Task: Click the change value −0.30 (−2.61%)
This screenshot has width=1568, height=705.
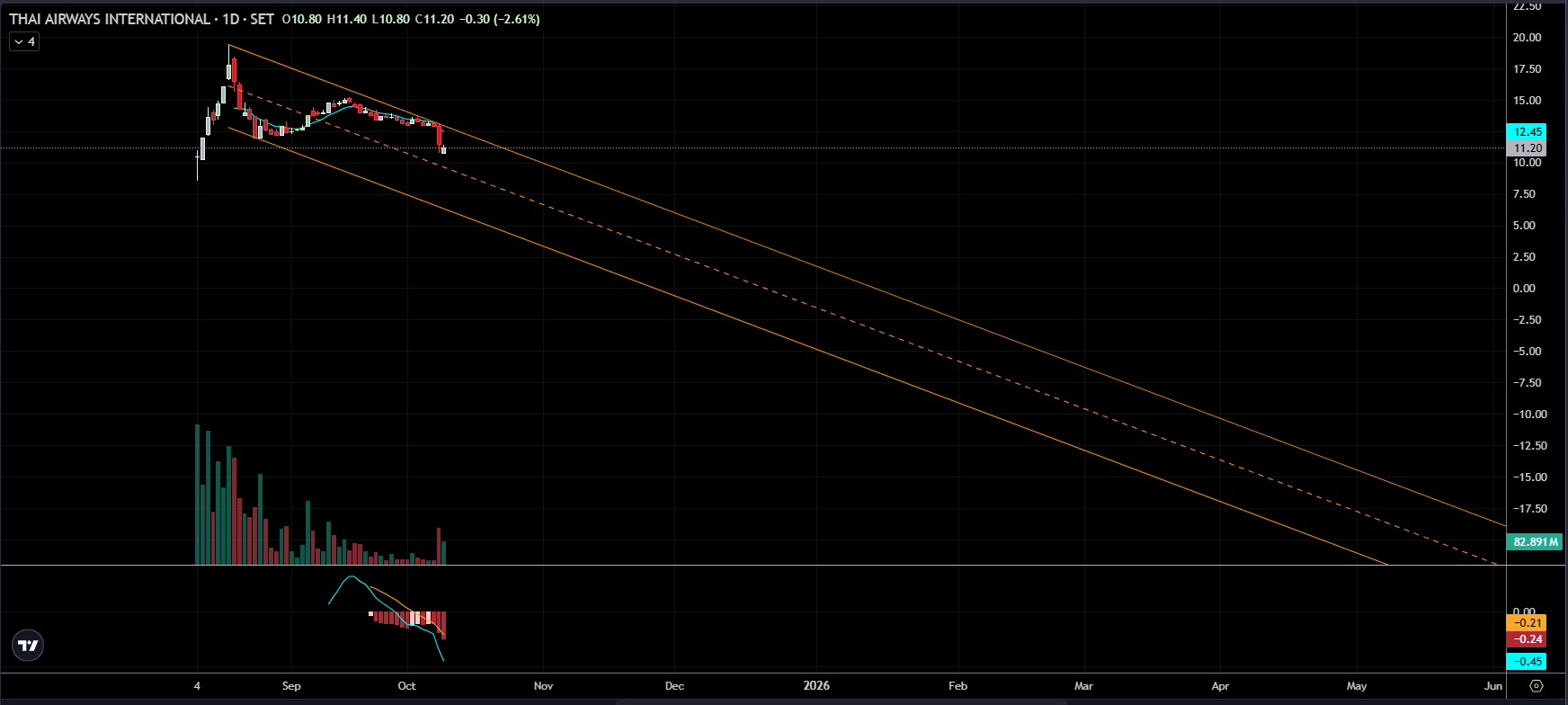Action: coord(499,19)
